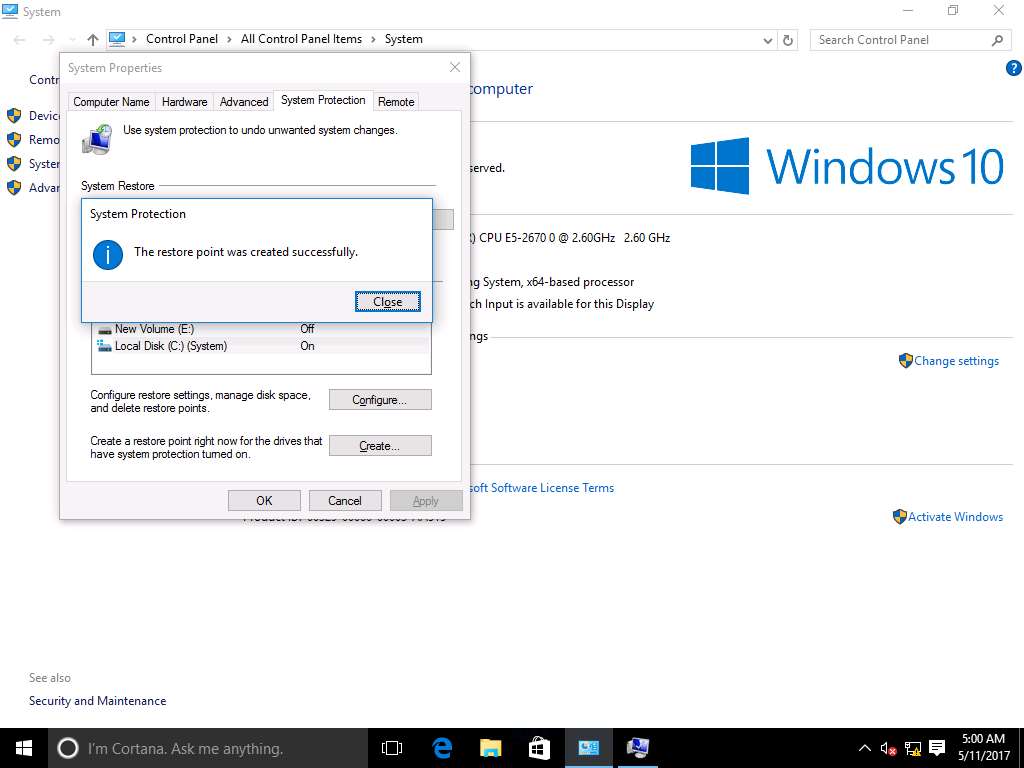This screenshot has height=768, width=1024.
Task: Focus the Cortana search box
Action: click(x=208, y=748)
